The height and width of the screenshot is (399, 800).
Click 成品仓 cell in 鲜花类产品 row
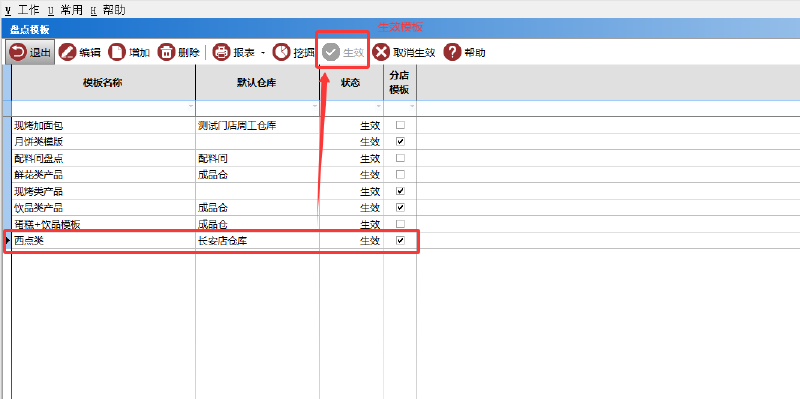coord(258,174)
